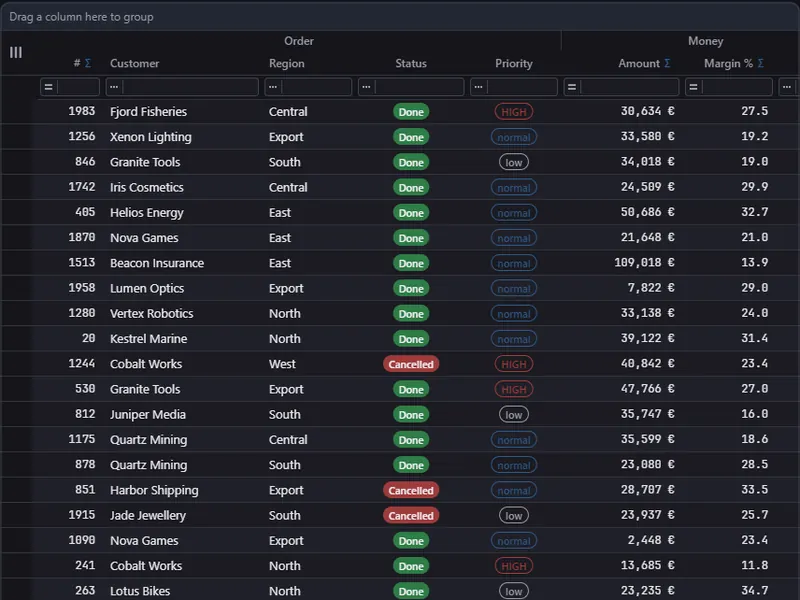
Task: Click the sigma icon beside Amount header
Action: pos(667,63)
